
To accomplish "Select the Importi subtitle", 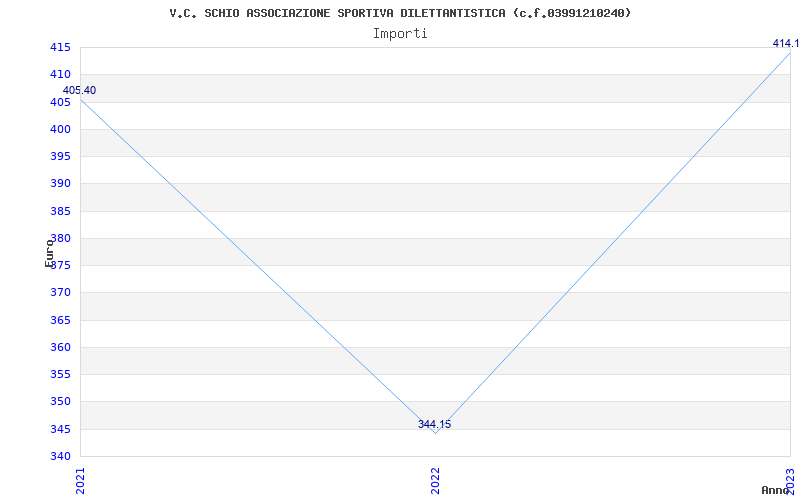I will (400, 34).
